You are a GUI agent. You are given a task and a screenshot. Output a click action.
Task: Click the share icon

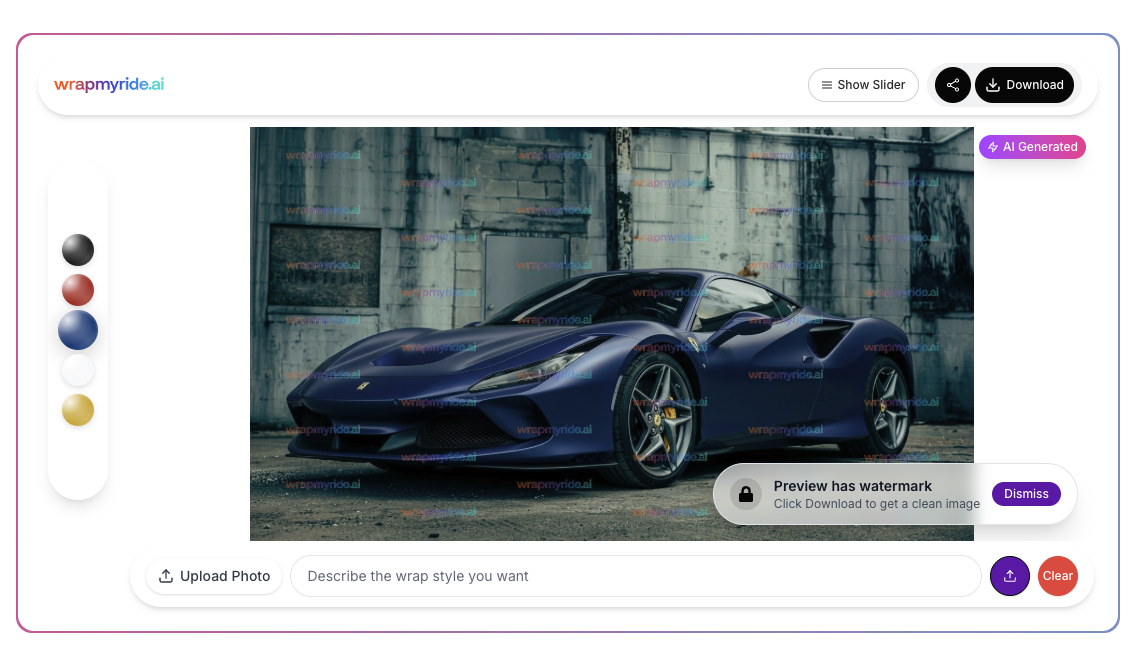952,85
